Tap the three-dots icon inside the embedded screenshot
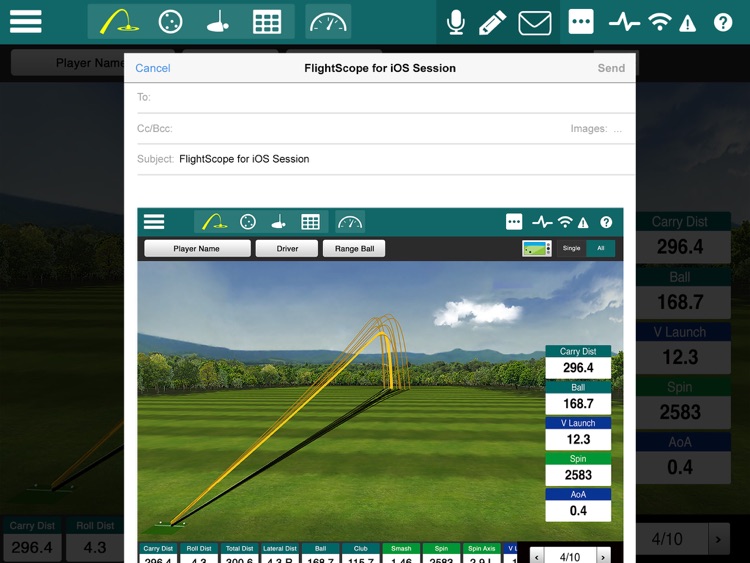The height and width of the screenshot is (563, 750). click(514, 222)
